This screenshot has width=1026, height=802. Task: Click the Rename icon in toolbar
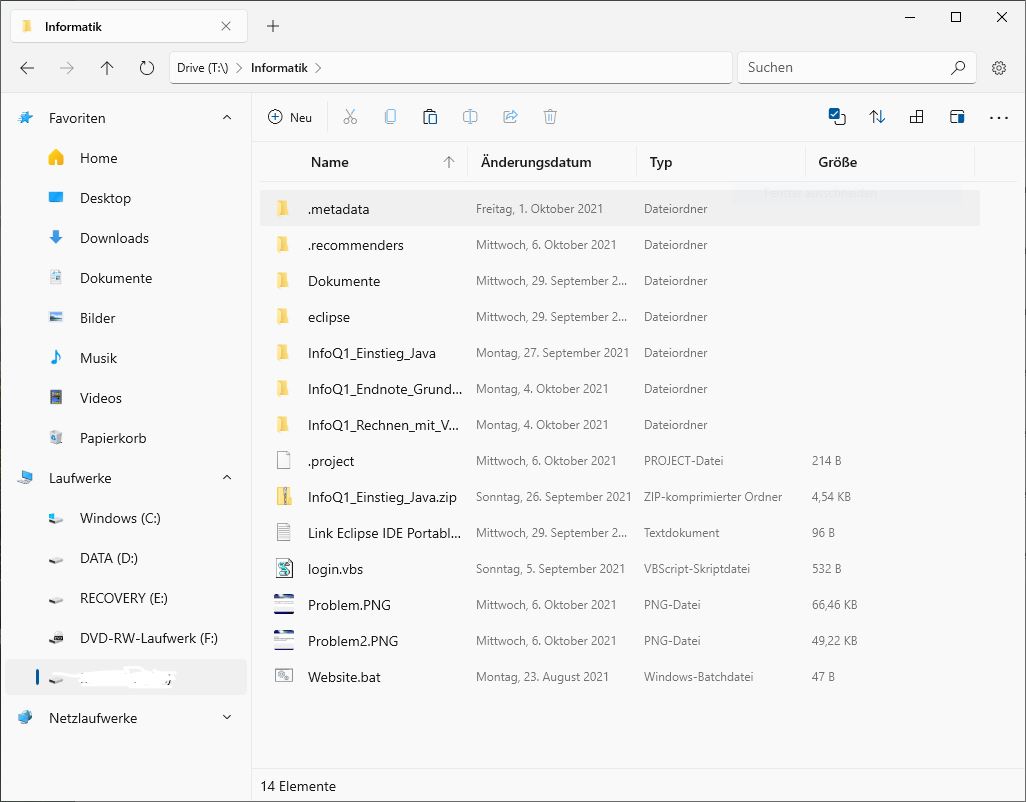470,117
